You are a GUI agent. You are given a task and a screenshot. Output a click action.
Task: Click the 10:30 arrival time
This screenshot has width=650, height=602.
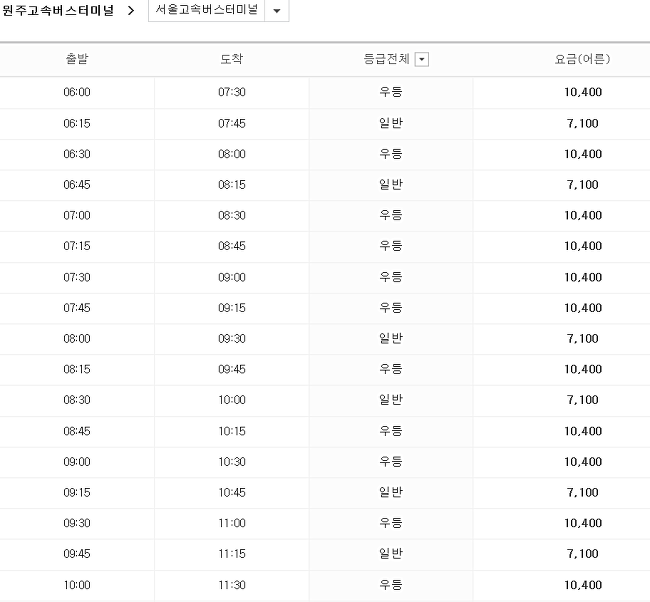(232, 462)
